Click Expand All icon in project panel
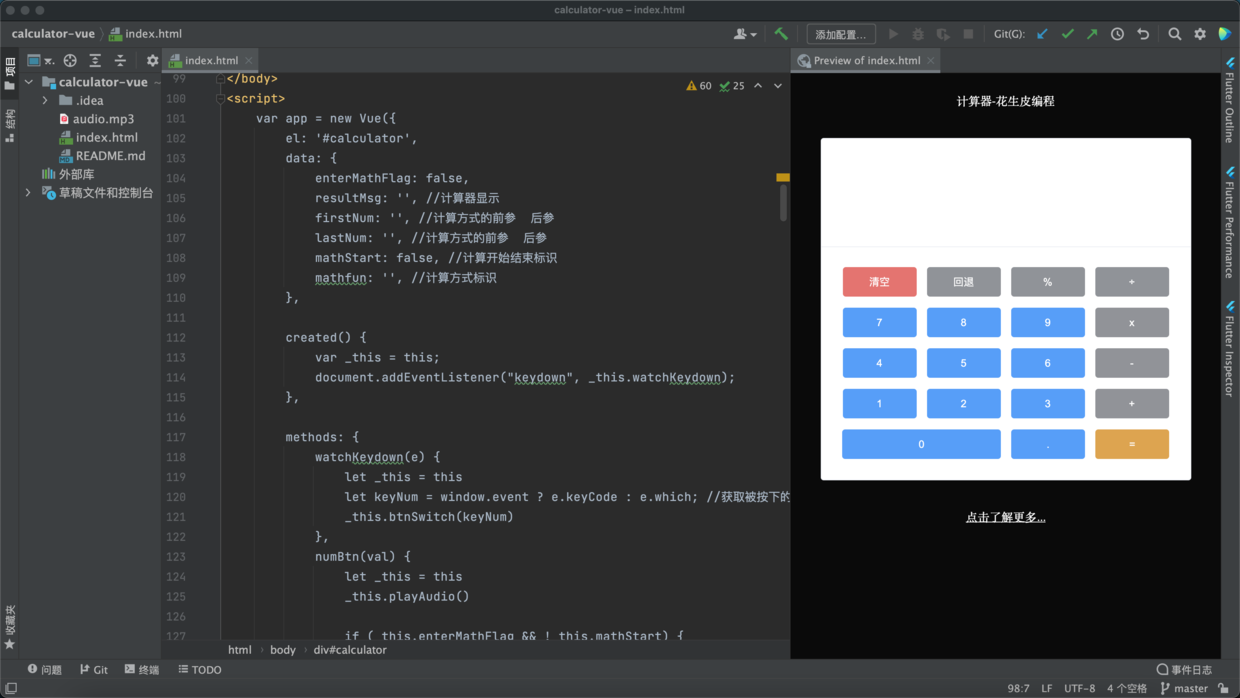Screen dimensions: 1240x698 click(95, 60)
